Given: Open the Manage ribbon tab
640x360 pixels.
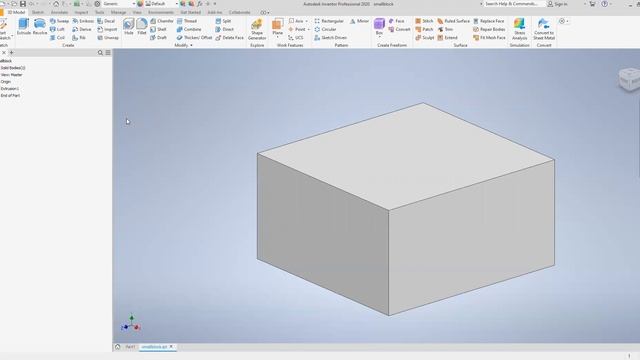Looking at the screenshot, I should click(118, 12).
